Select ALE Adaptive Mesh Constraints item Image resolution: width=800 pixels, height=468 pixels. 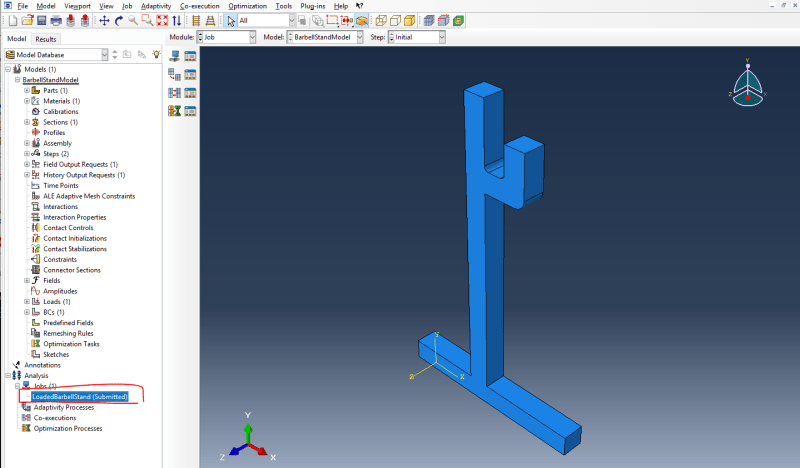pos(89,196)
